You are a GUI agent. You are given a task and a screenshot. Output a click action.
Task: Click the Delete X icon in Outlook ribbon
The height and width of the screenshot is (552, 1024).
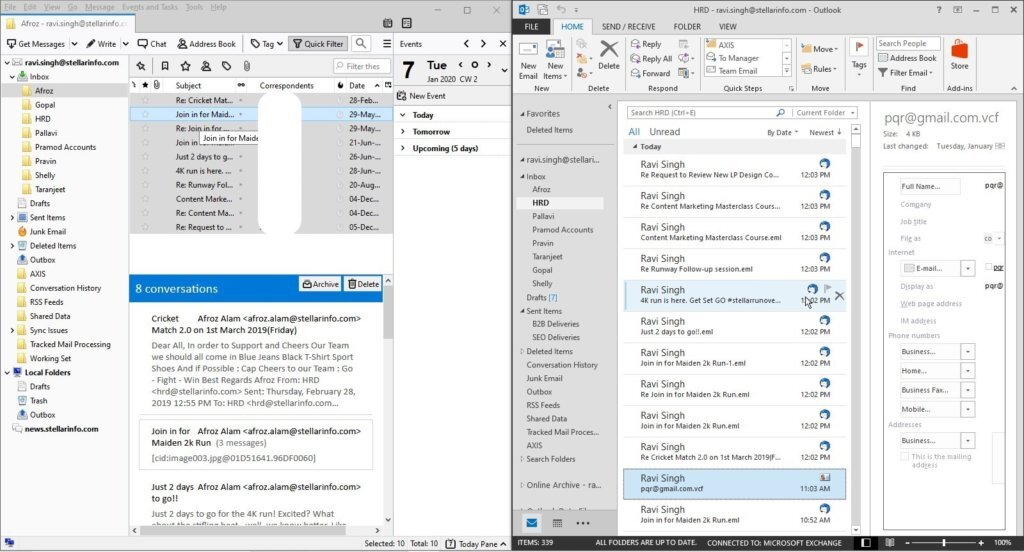[x=609, y=52]
